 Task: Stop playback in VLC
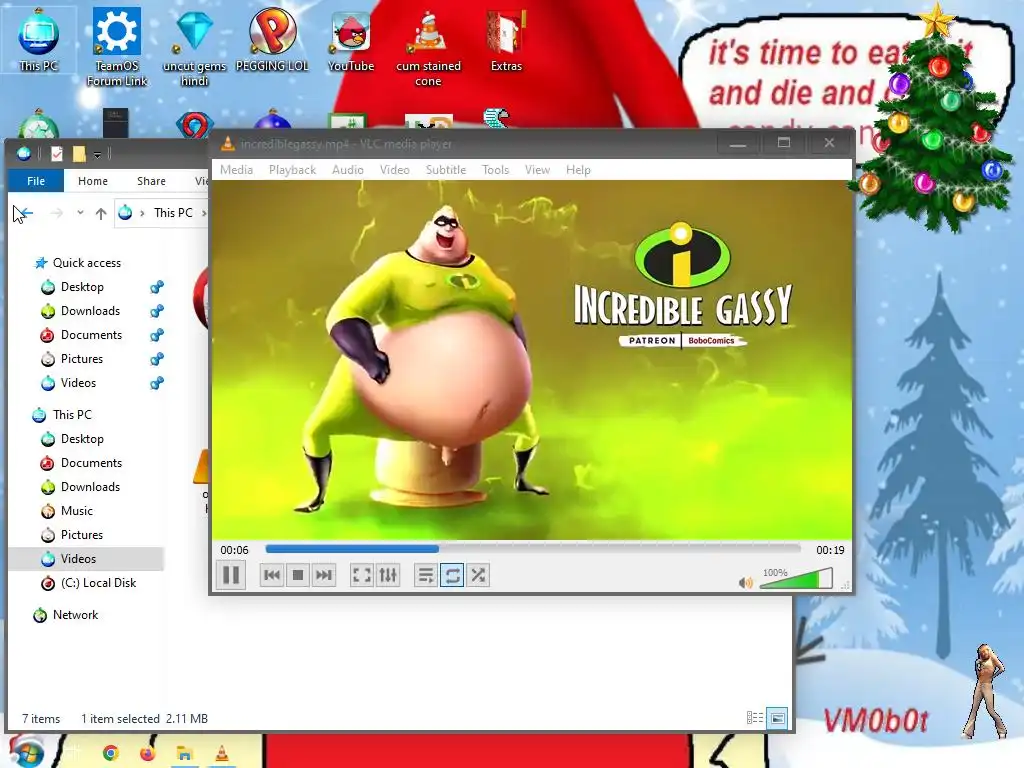coord(298,575)
